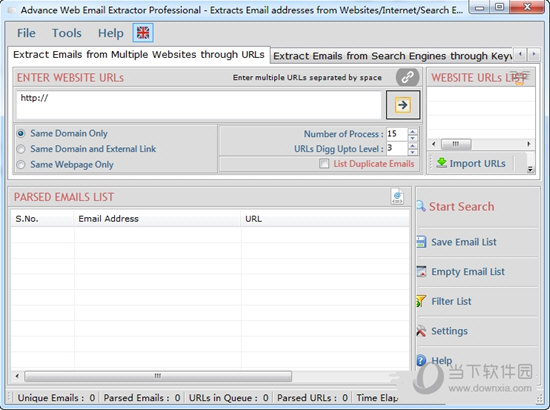The width and height of the screenshot is (550, 410).
Task: Click the website URL list scrollbar thumb
Action: 456,144
